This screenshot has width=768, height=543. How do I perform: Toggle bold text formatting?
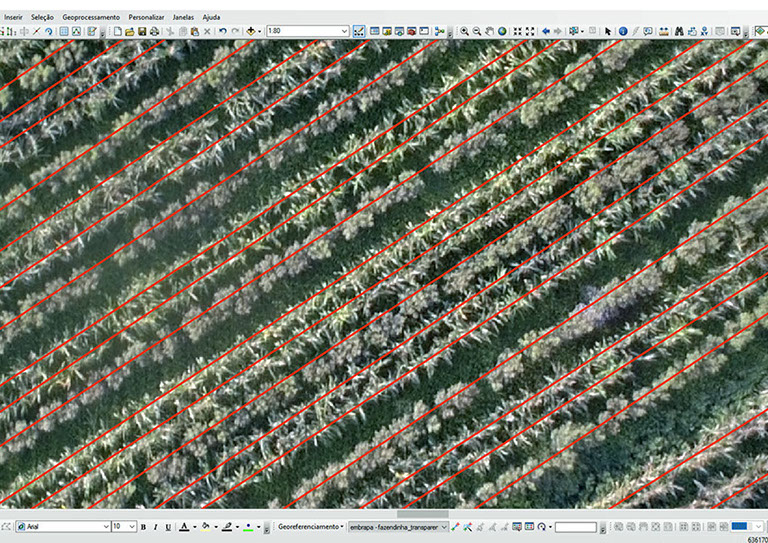(143, 527)
